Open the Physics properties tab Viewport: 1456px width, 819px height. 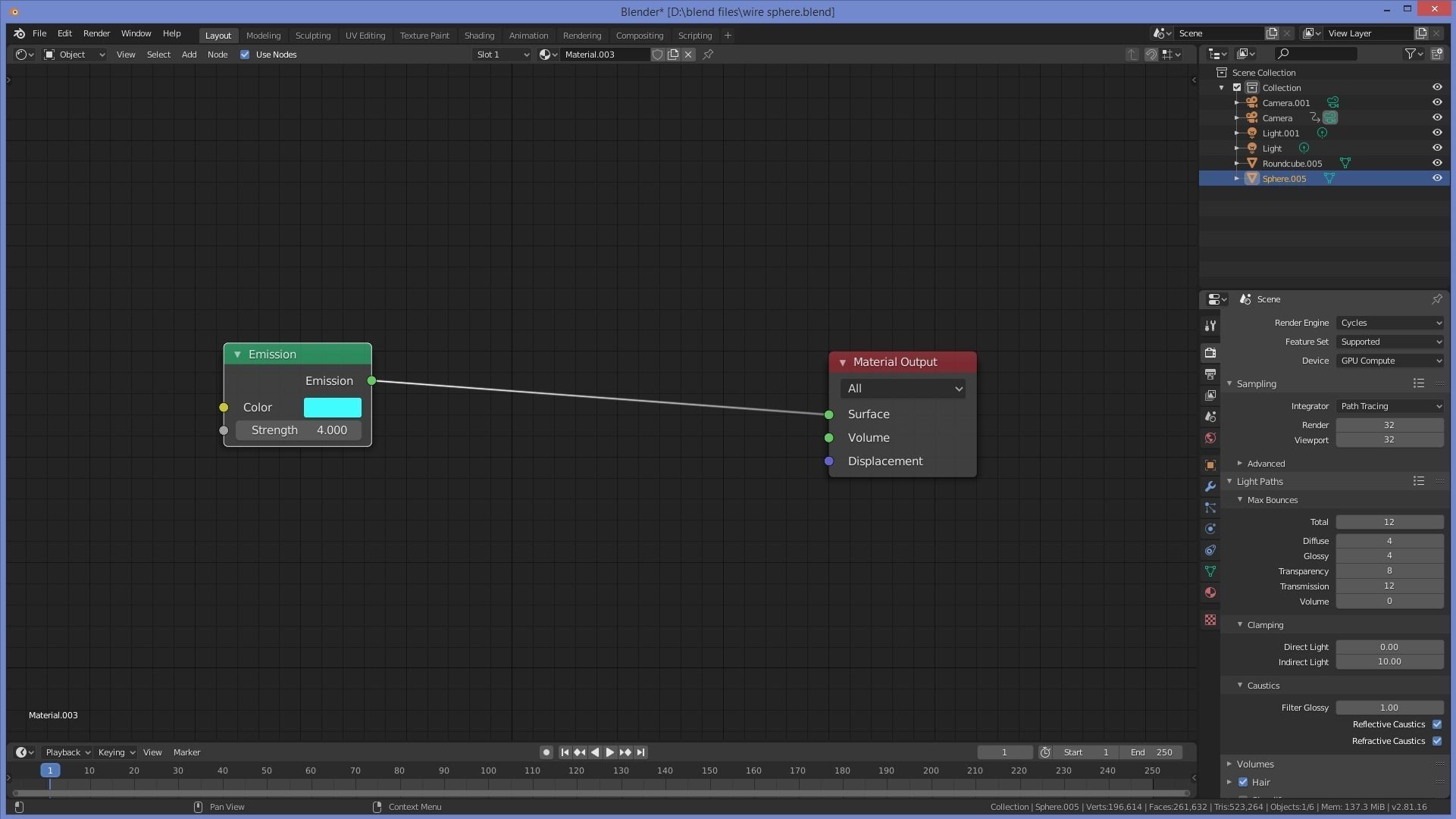tap(1210, 529)
